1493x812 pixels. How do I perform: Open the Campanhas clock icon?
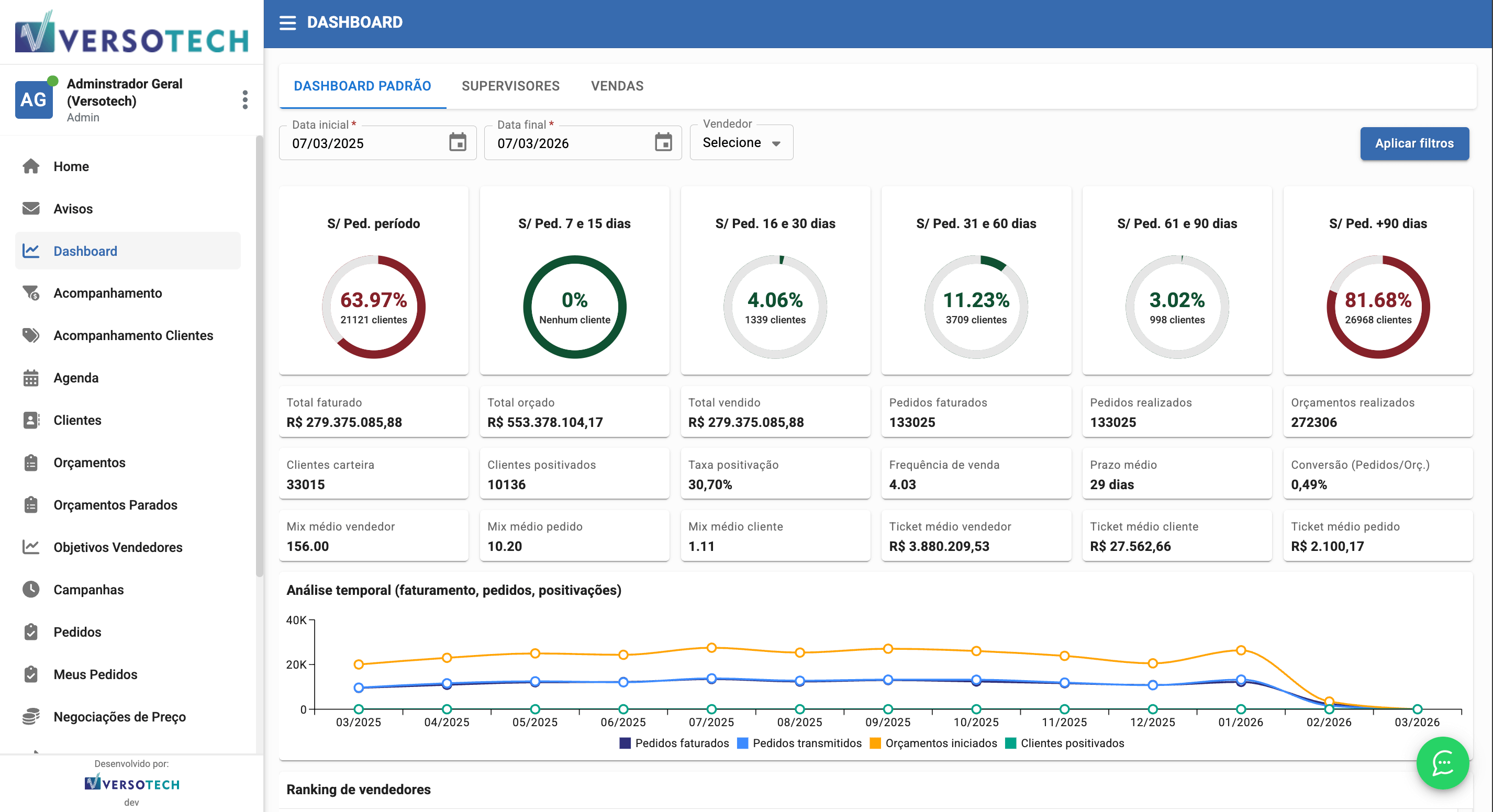(x=31, y=590)
